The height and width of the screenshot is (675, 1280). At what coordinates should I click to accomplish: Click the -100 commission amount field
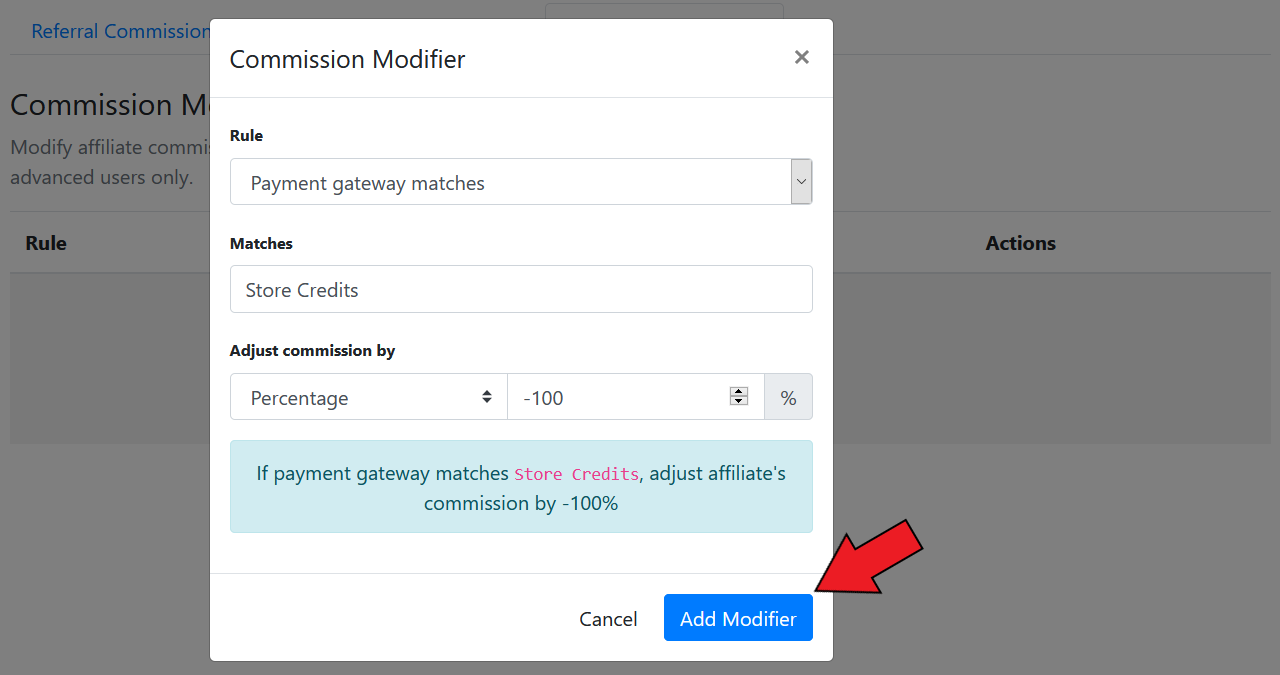(636, 397)
